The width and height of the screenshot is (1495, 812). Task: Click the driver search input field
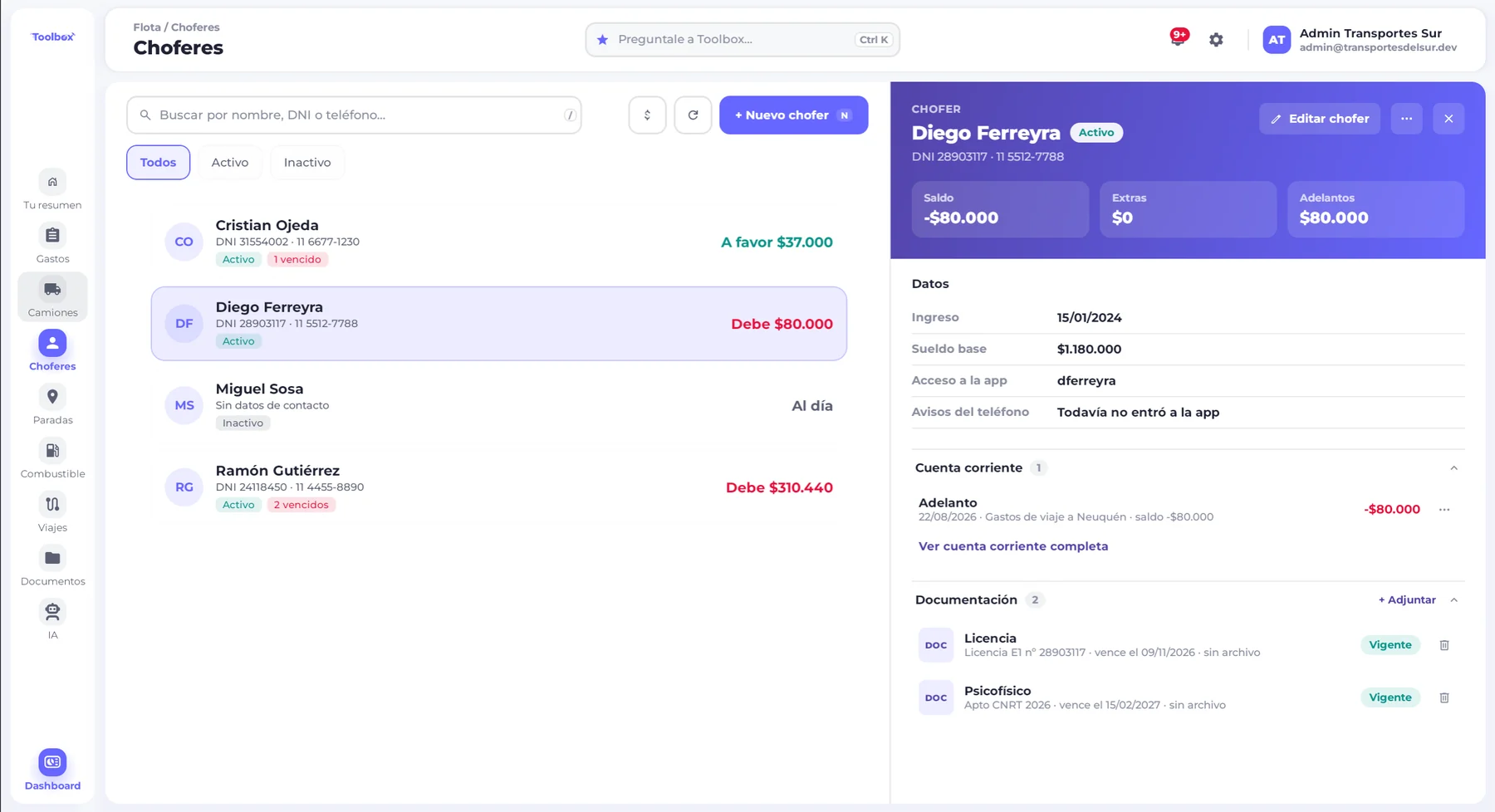click(x=354, y=115)
